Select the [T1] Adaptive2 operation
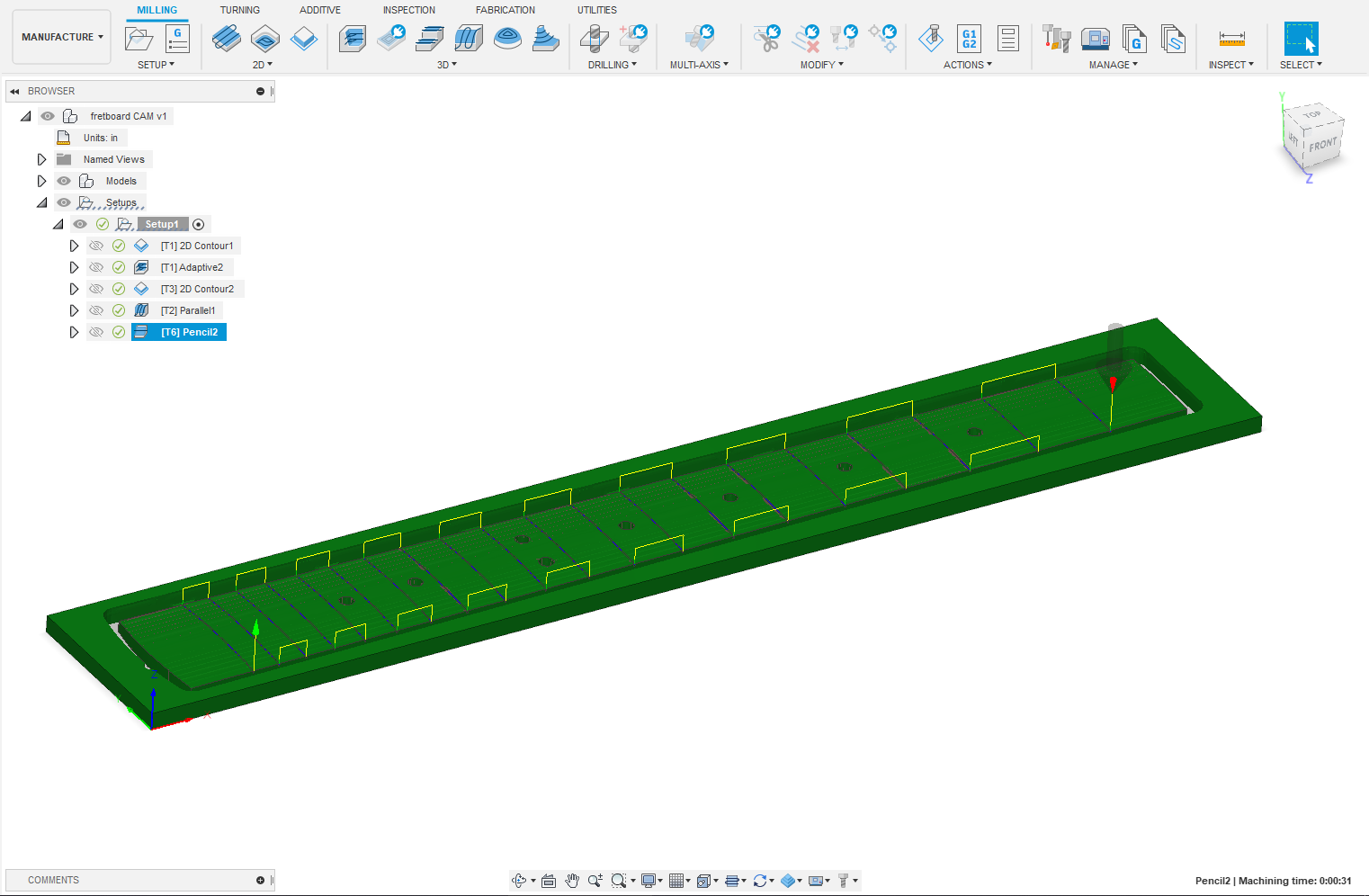 192,267
